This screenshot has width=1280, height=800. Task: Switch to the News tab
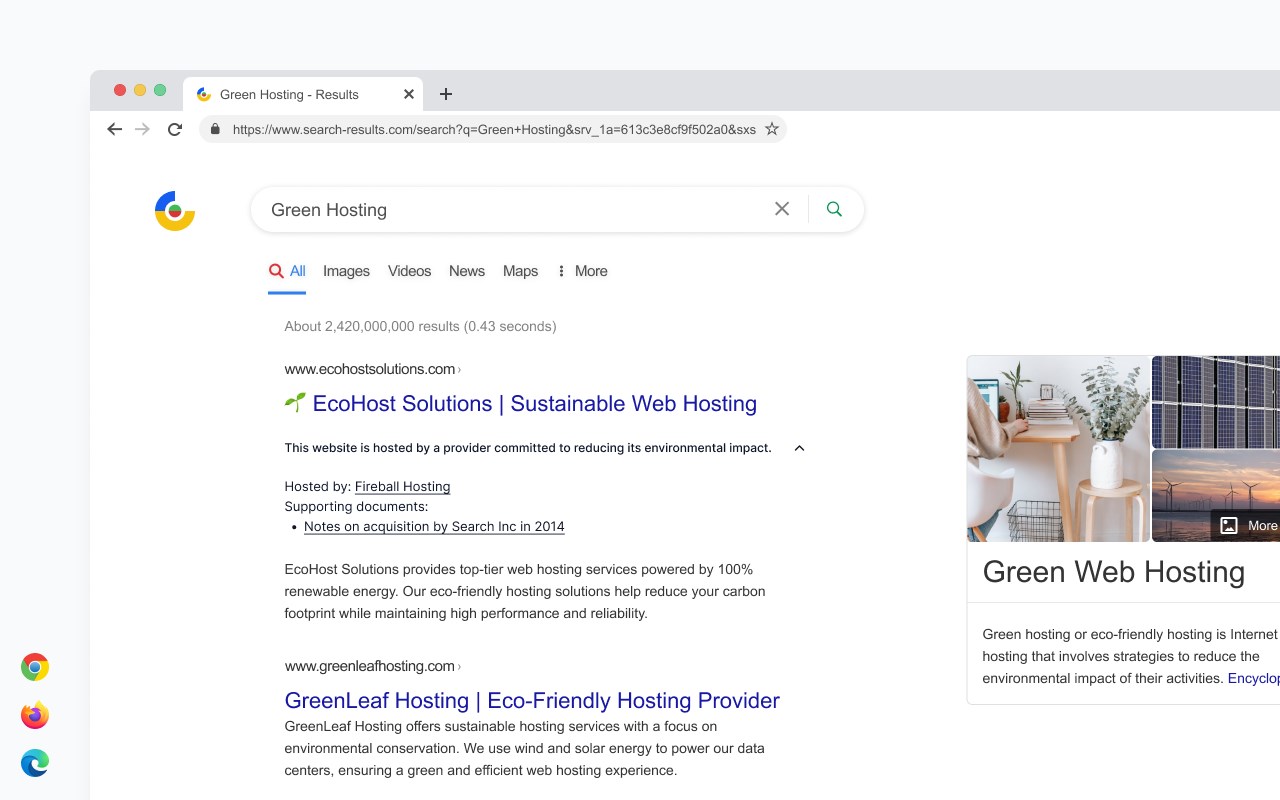467,271
